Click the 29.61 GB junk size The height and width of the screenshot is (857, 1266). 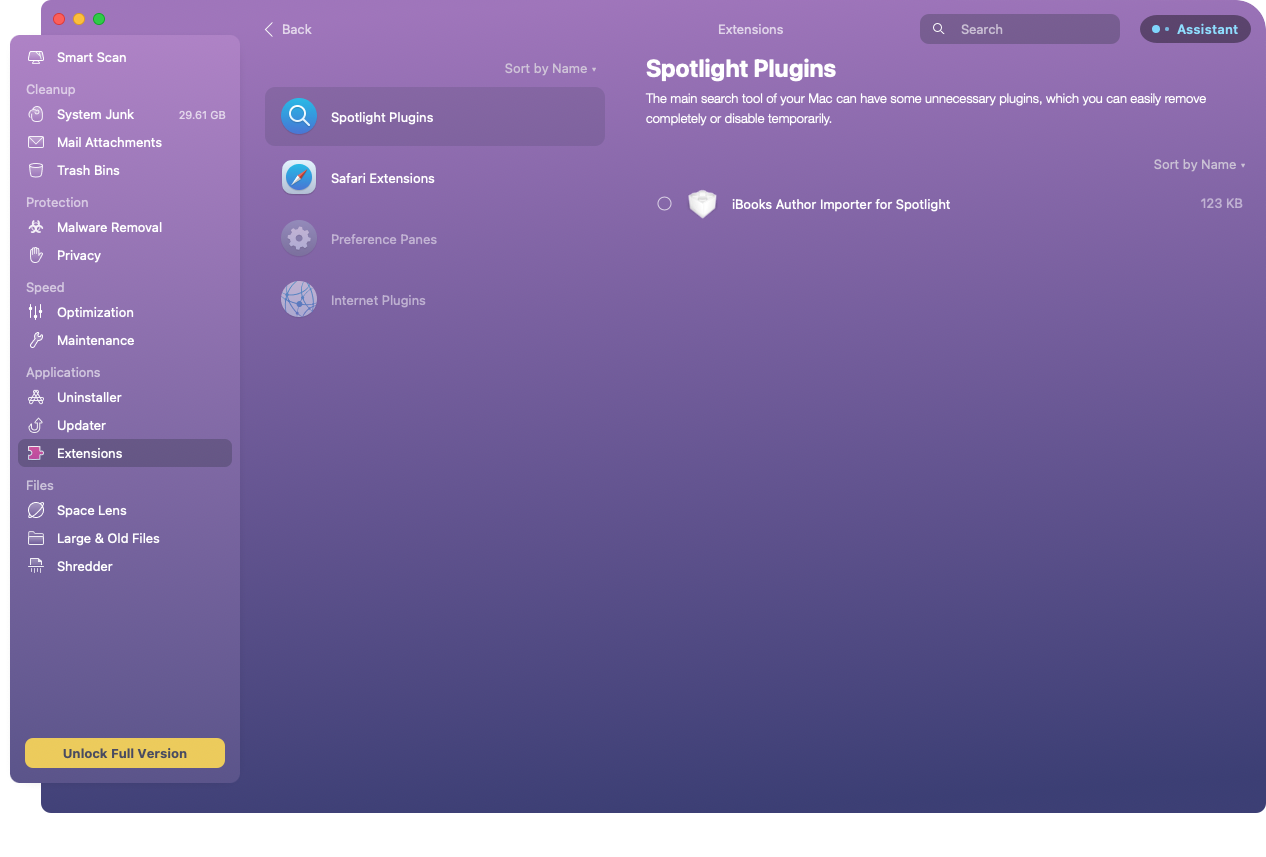click(x=202, y=115)
